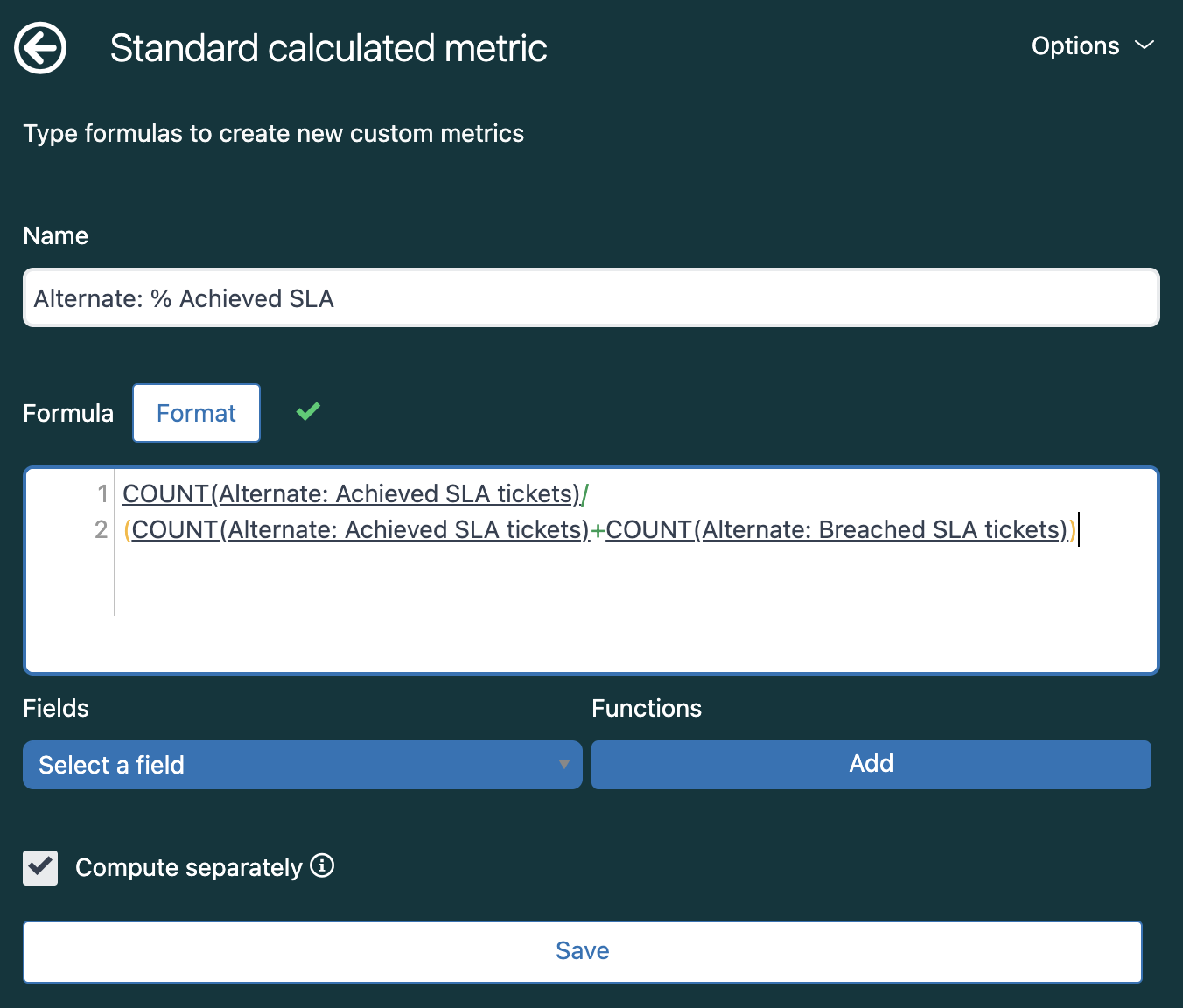Expand the Select a field dropdown

302,765
